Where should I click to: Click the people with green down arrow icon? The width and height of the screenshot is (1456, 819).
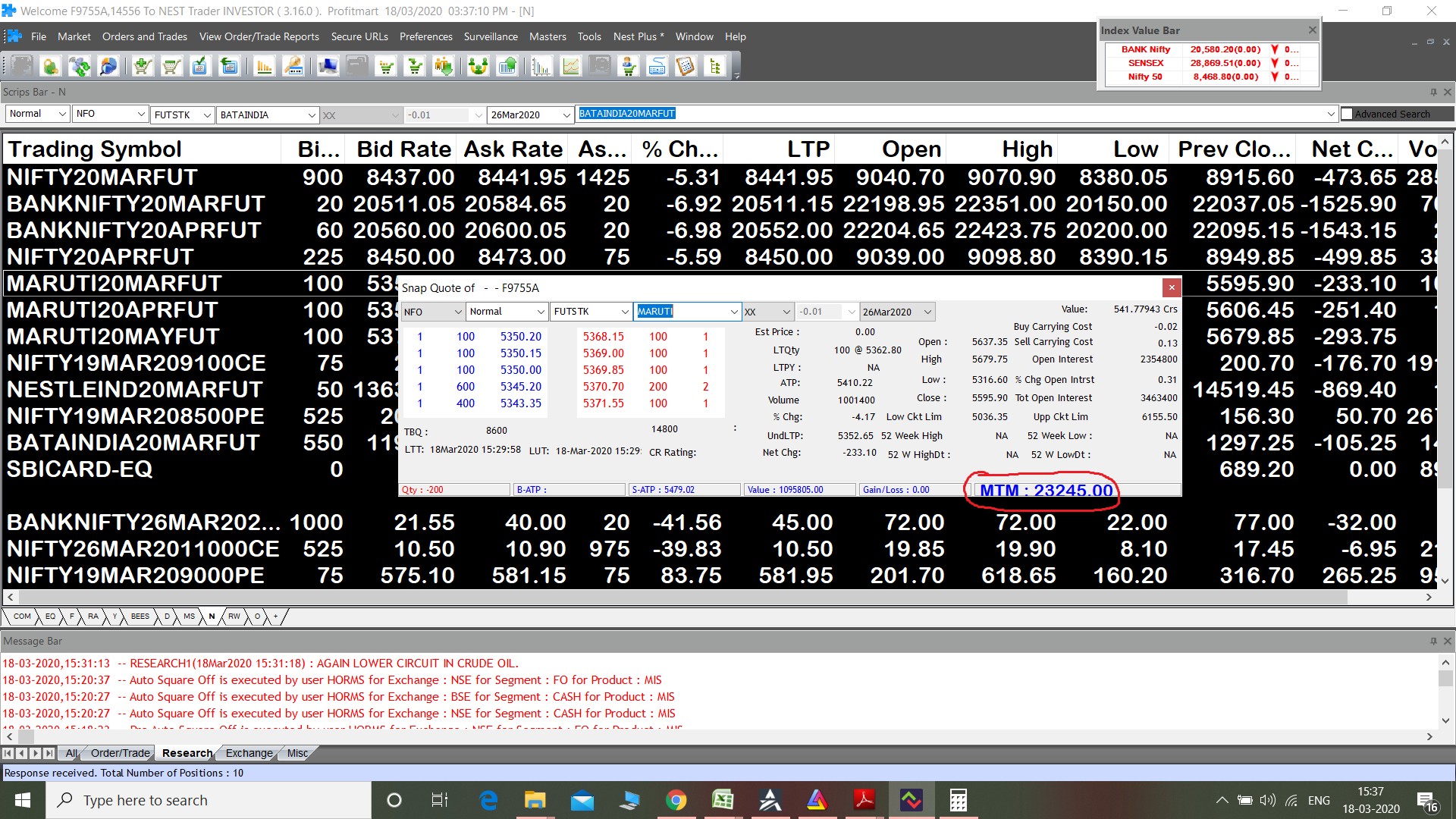click(x=444, y=67)
